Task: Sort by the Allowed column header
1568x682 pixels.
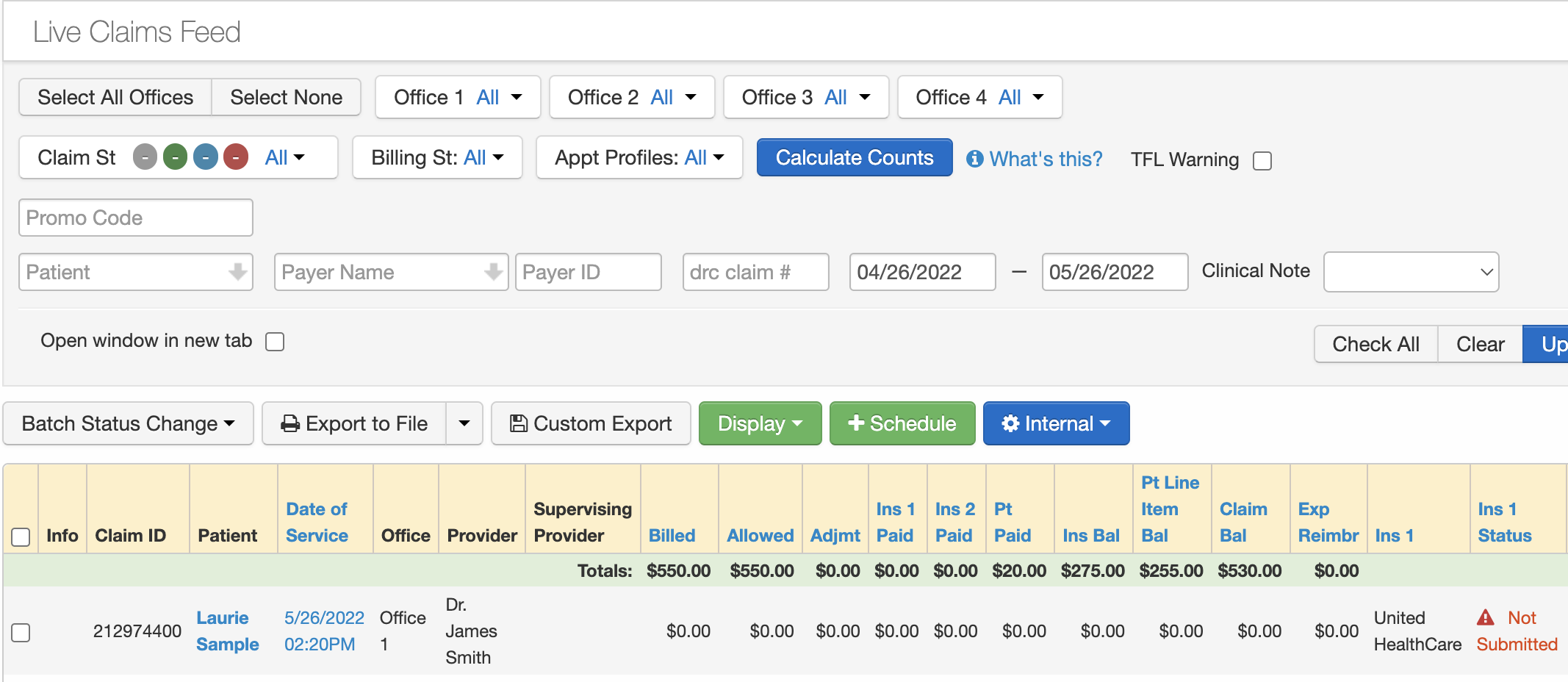Action: [760, 536]
